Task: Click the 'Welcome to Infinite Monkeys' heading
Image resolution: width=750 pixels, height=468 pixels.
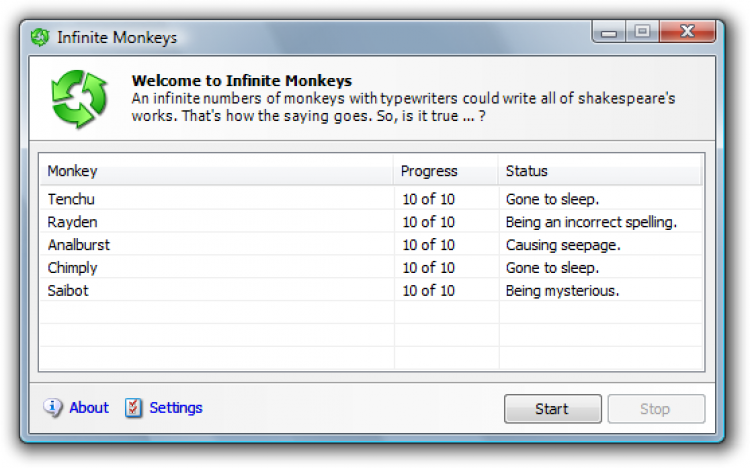Action: coord(242,80)
